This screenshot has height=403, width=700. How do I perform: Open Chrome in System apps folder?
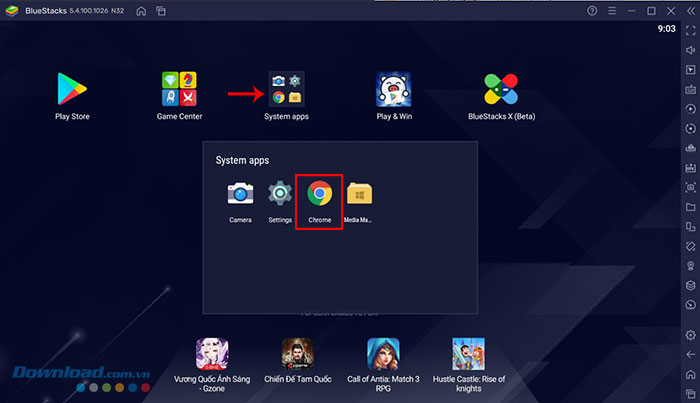pyautogui.click(x=320, y=194)
